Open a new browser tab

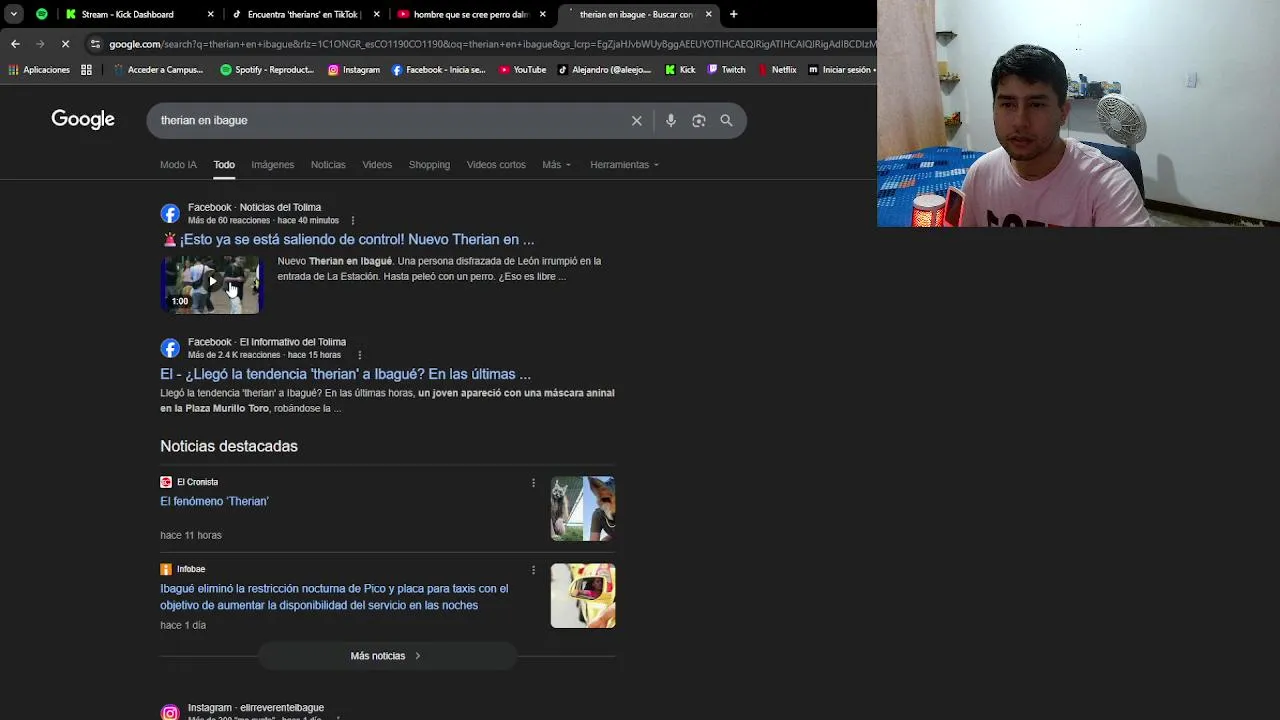[x=733, y=14]
